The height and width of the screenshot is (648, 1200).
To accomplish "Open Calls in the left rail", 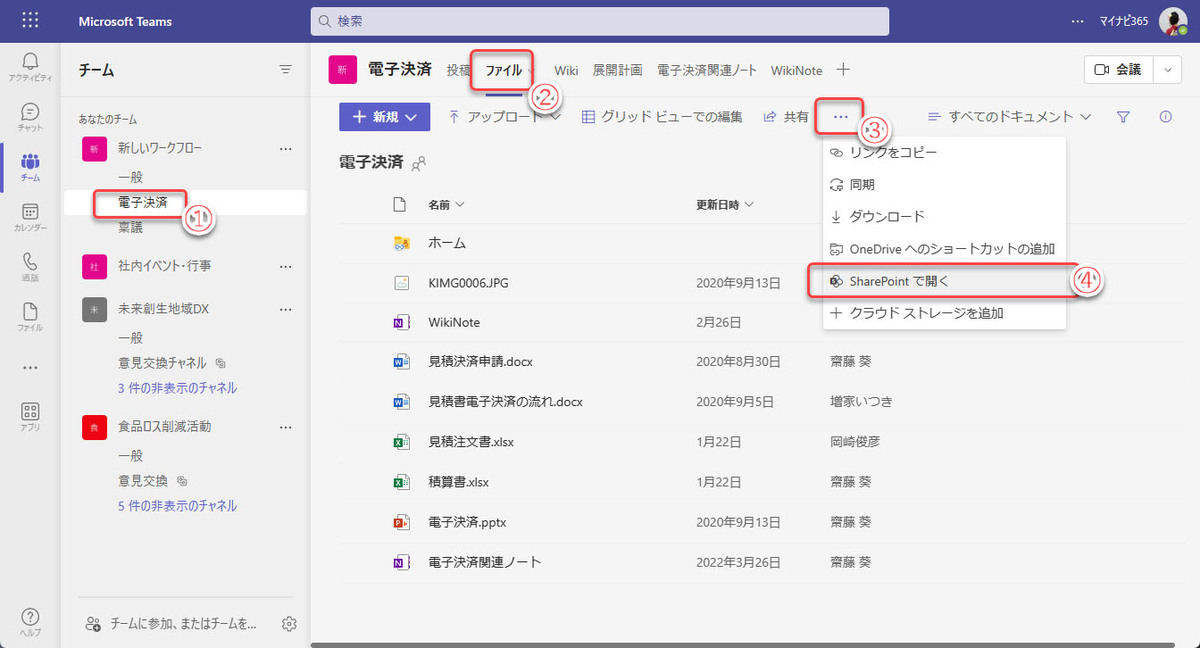I will click(30, 267).
